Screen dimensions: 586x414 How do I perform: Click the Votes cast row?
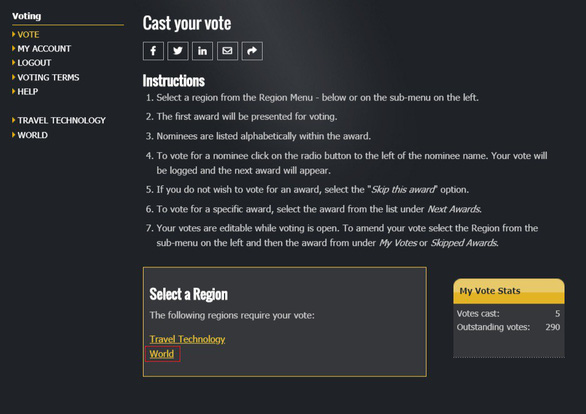point(508,313)
